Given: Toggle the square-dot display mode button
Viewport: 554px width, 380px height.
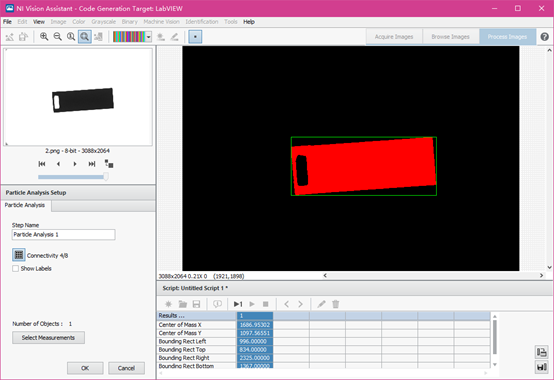Looking at the screenshot, I should 195,37.
